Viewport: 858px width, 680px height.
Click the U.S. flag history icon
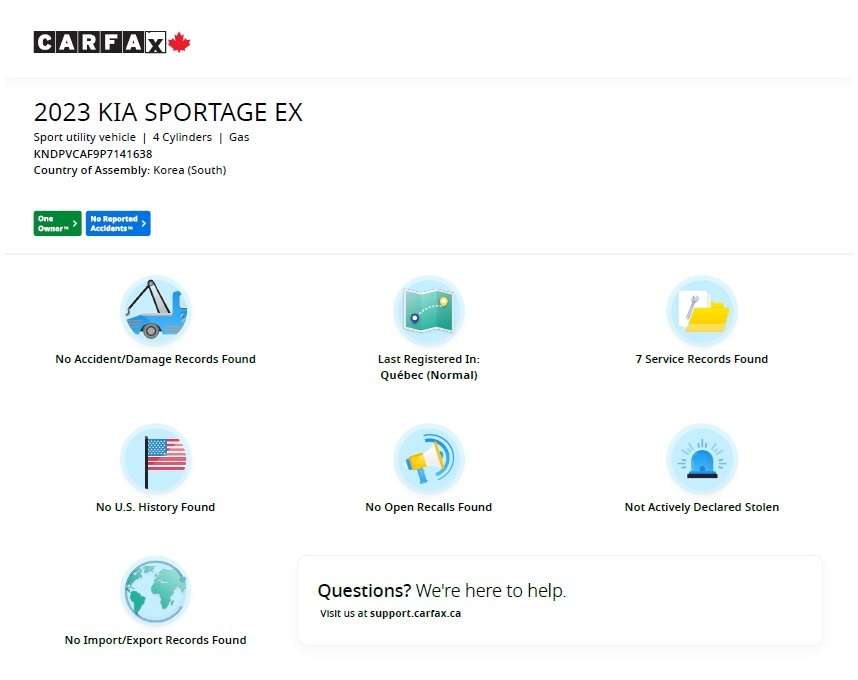pos(155,459)
